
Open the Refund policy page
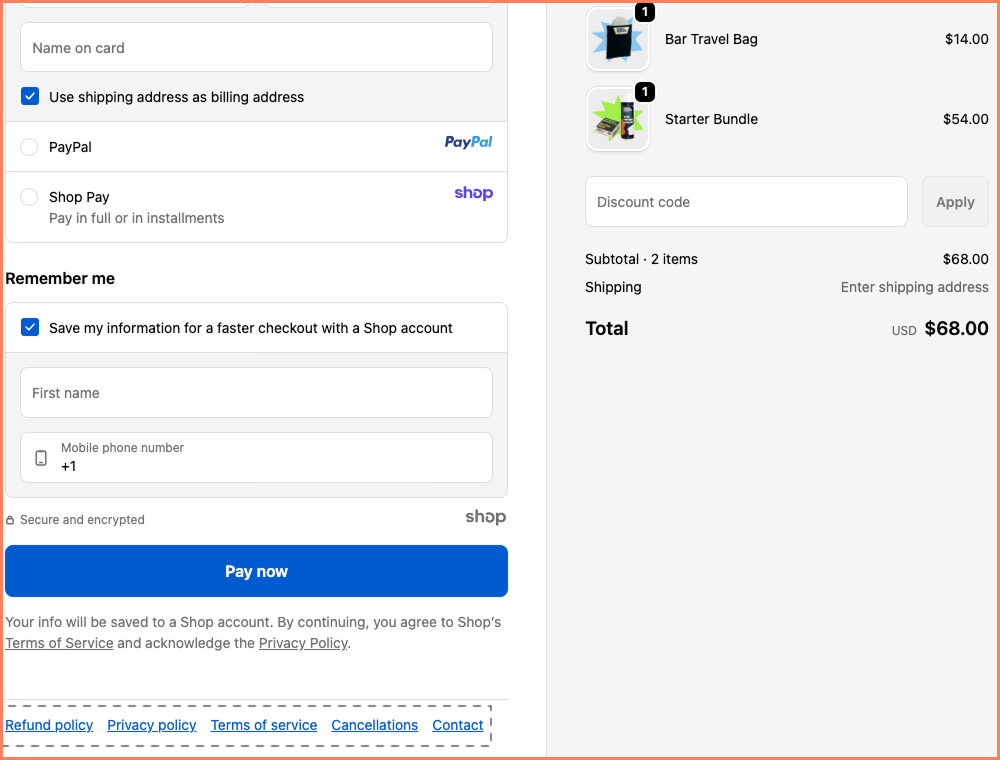(x=48, y=725)
